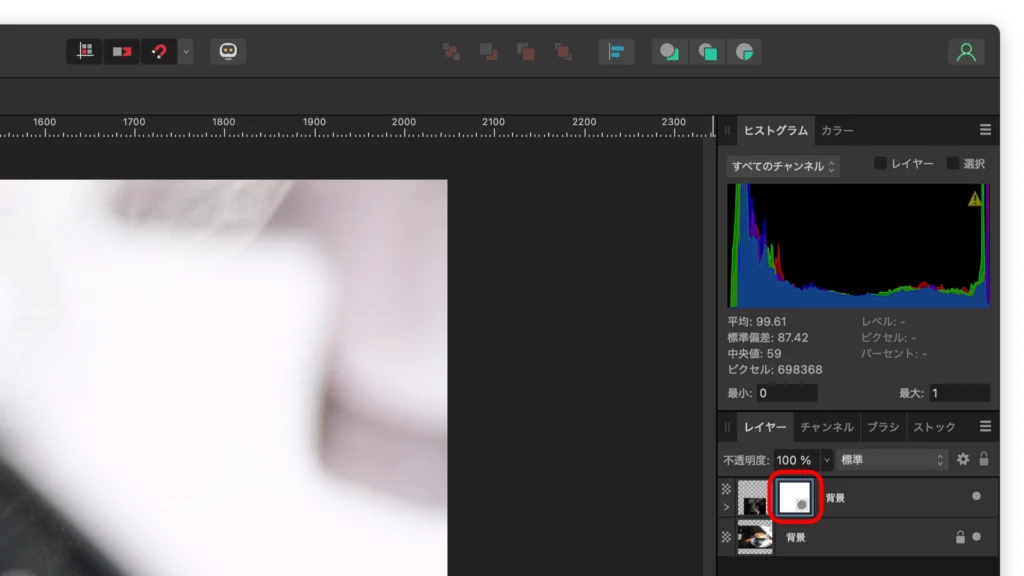
Task: Open the 標準 blend mode dropdown
Action: coord(892,460)
